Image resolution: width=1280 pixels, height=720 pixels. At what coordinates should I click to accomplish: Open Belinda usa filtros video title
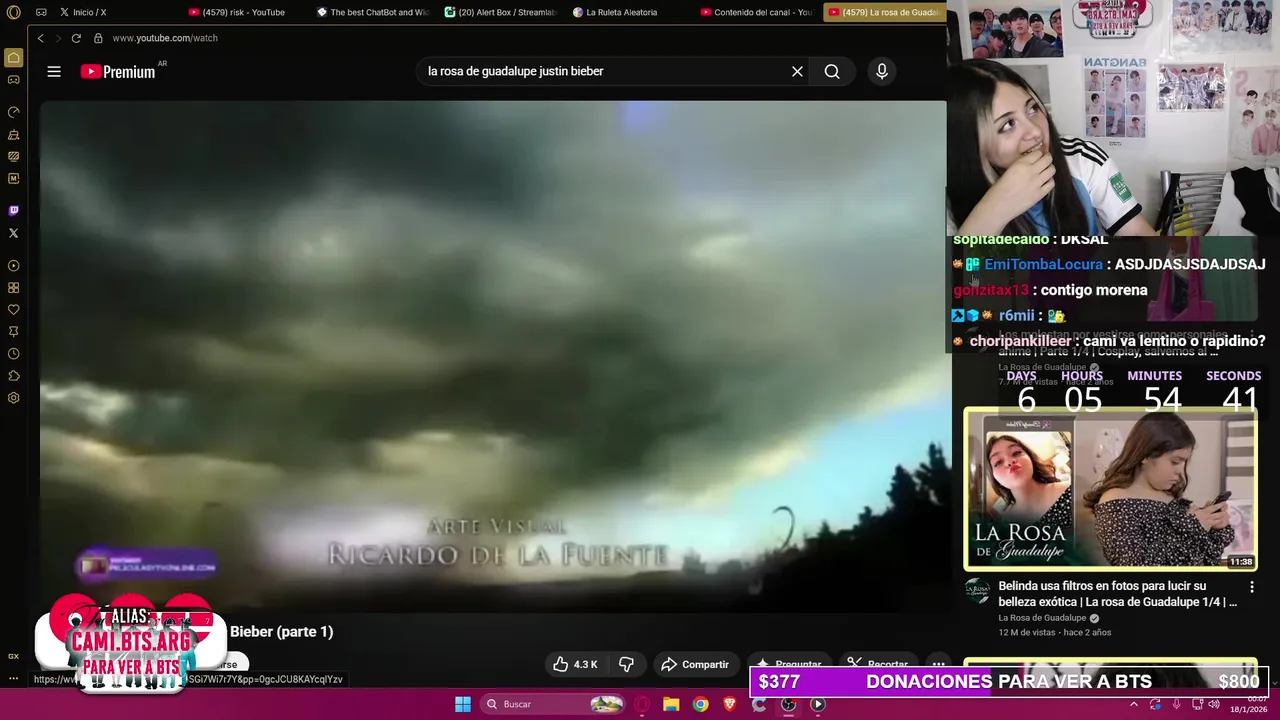(1117, 594)
